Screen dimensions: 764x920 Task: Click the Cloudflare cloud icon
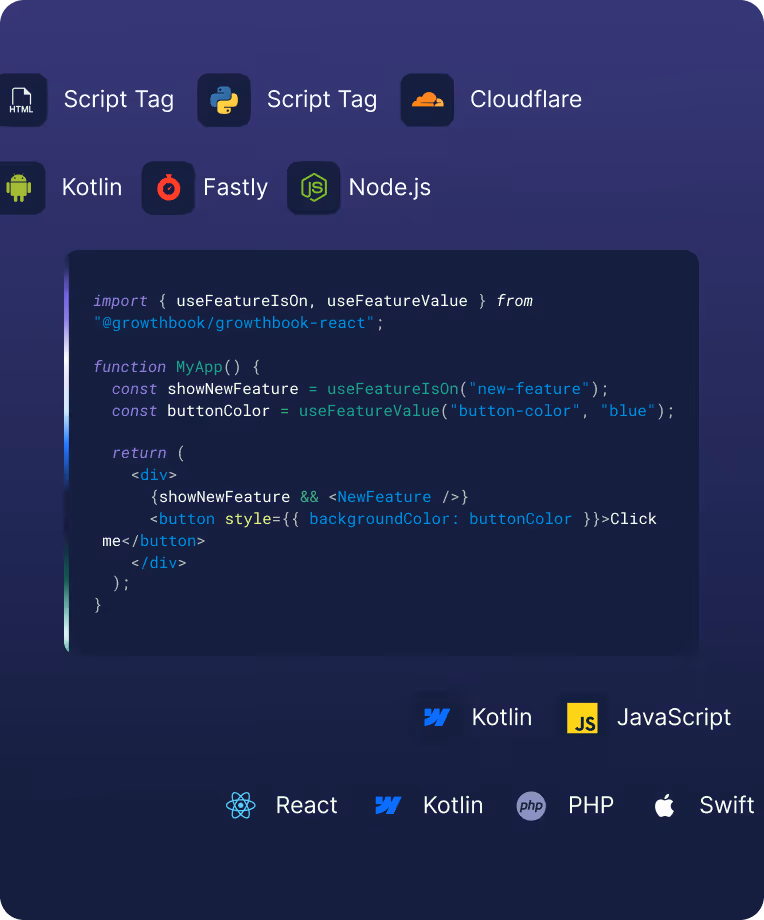coord(427,100)
